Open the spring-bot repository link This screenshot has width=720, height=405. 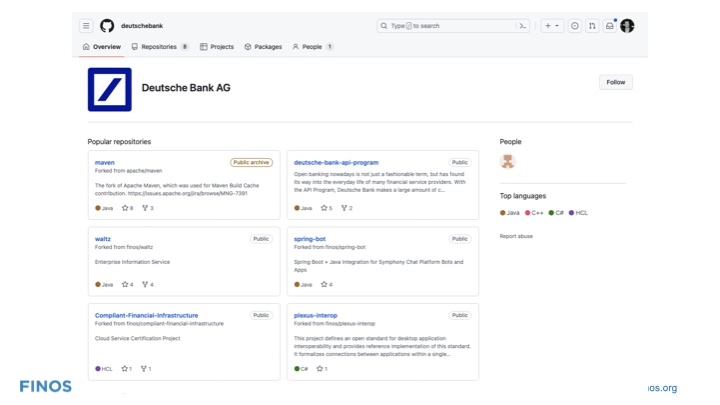(309, 239)
